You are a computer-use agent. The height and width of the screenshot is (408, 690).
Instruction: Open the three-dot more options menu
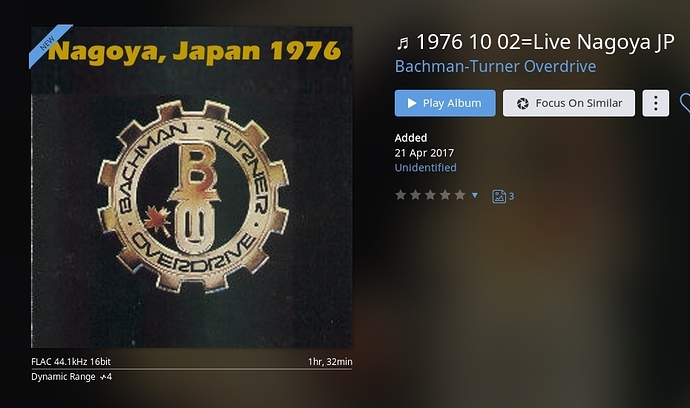coord(656,103)
